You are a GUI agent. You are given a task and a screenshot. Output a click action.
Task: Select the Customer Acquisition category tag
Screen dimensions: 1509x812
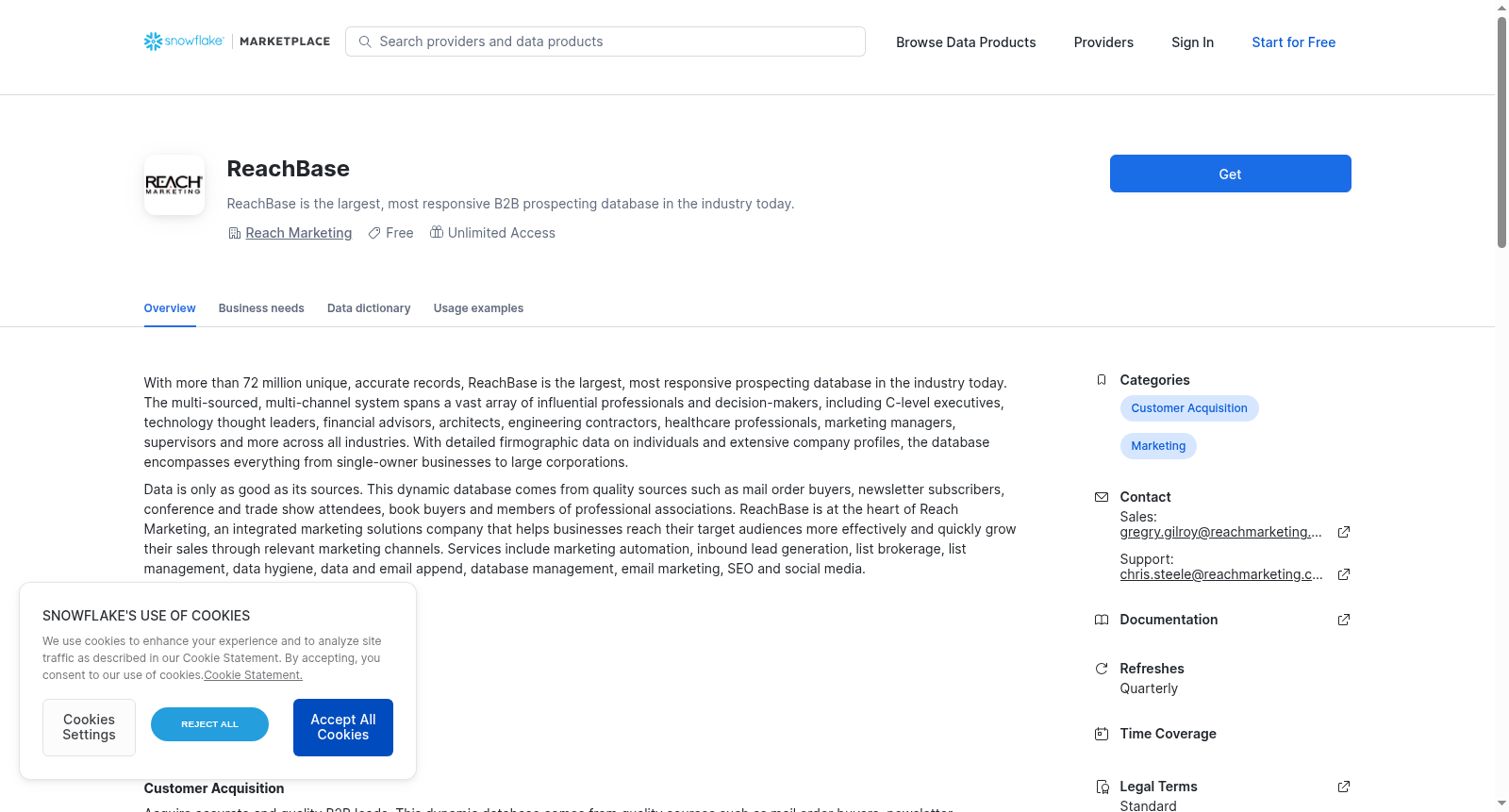[1189, 408]
